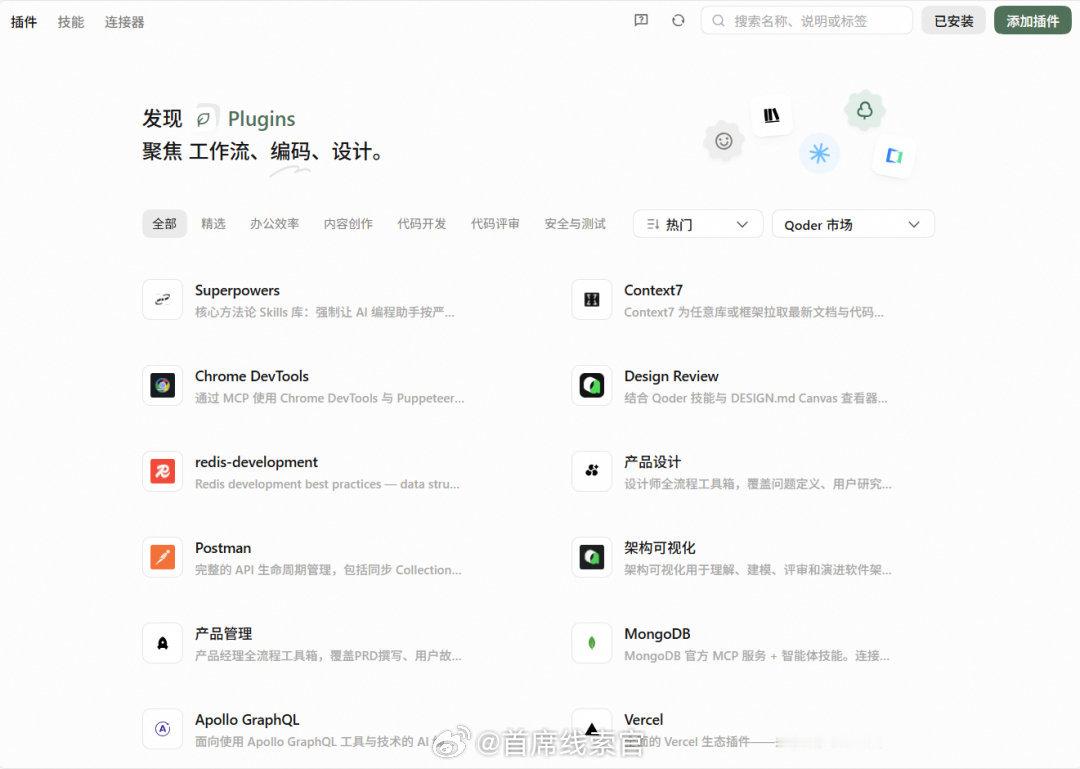Open the help question icon
The width and height of the screenshot is (1080, 769).
pos(641,21)
